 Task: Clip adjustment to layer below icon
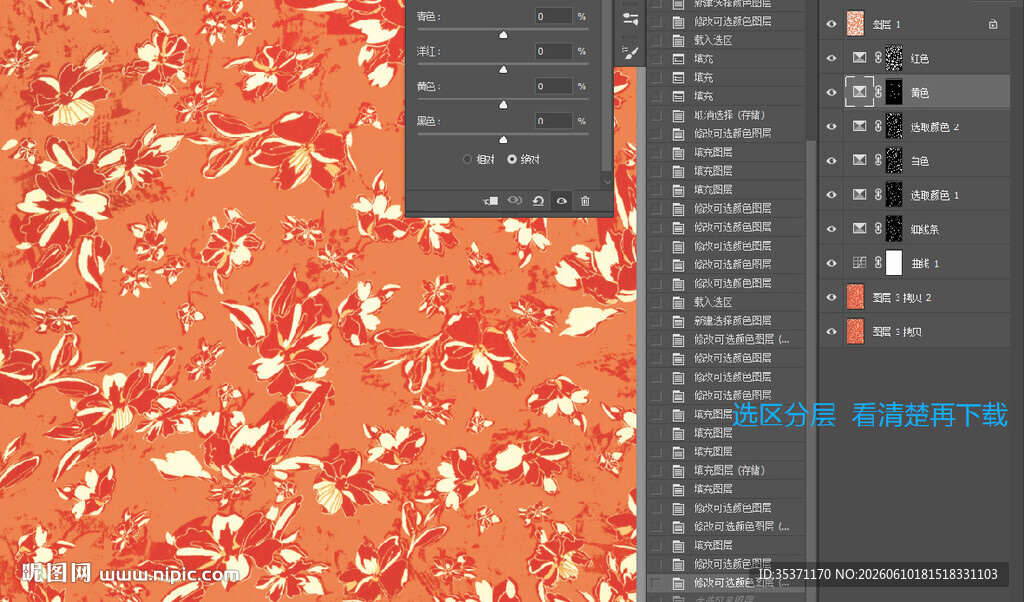(x=490, y=201)
